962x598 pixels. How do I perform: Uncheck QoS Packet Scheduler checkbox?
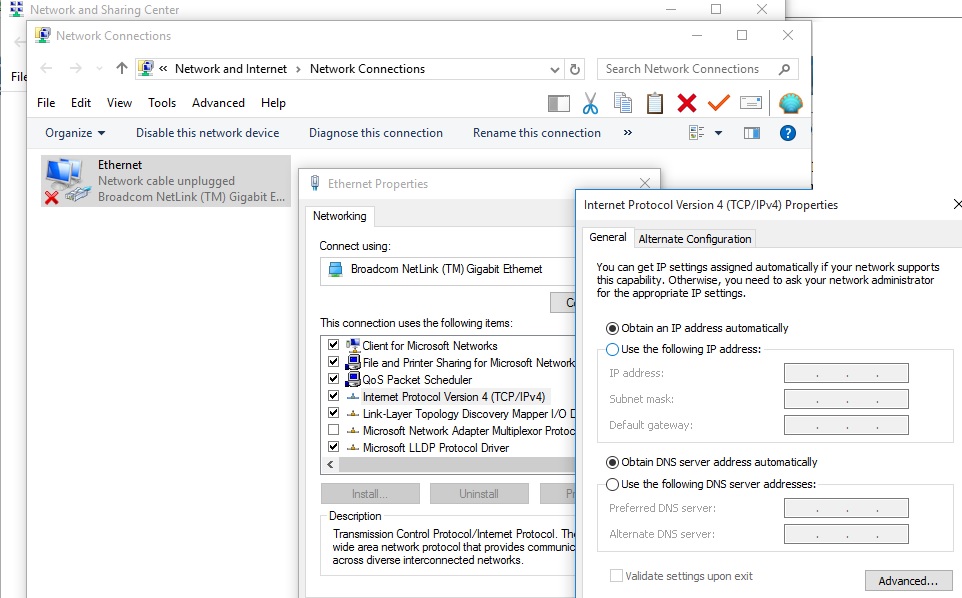(x=333, y=380)
